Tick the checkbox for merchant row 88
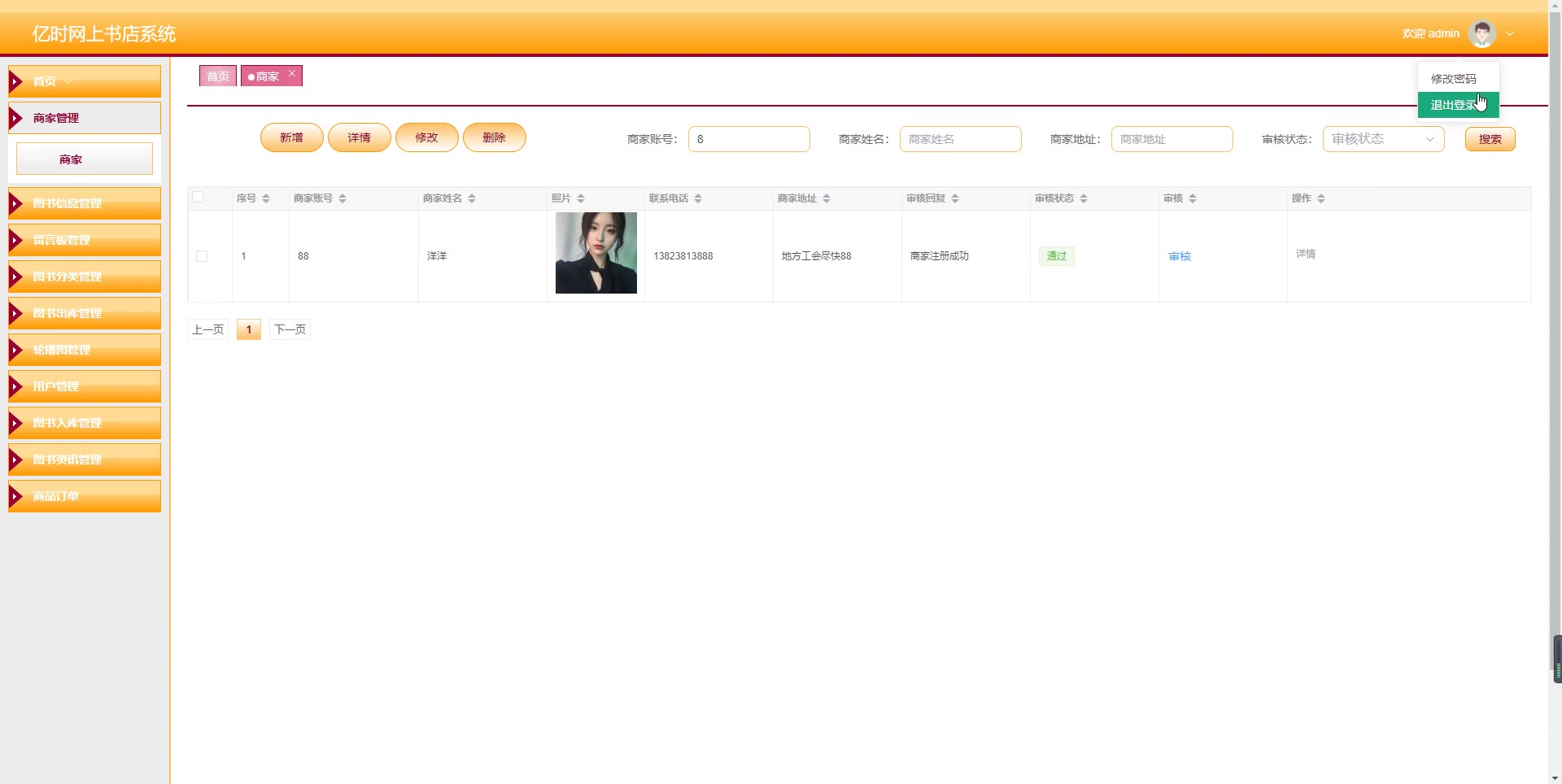This screenshot has height=784, width=1562. (202, 256)
